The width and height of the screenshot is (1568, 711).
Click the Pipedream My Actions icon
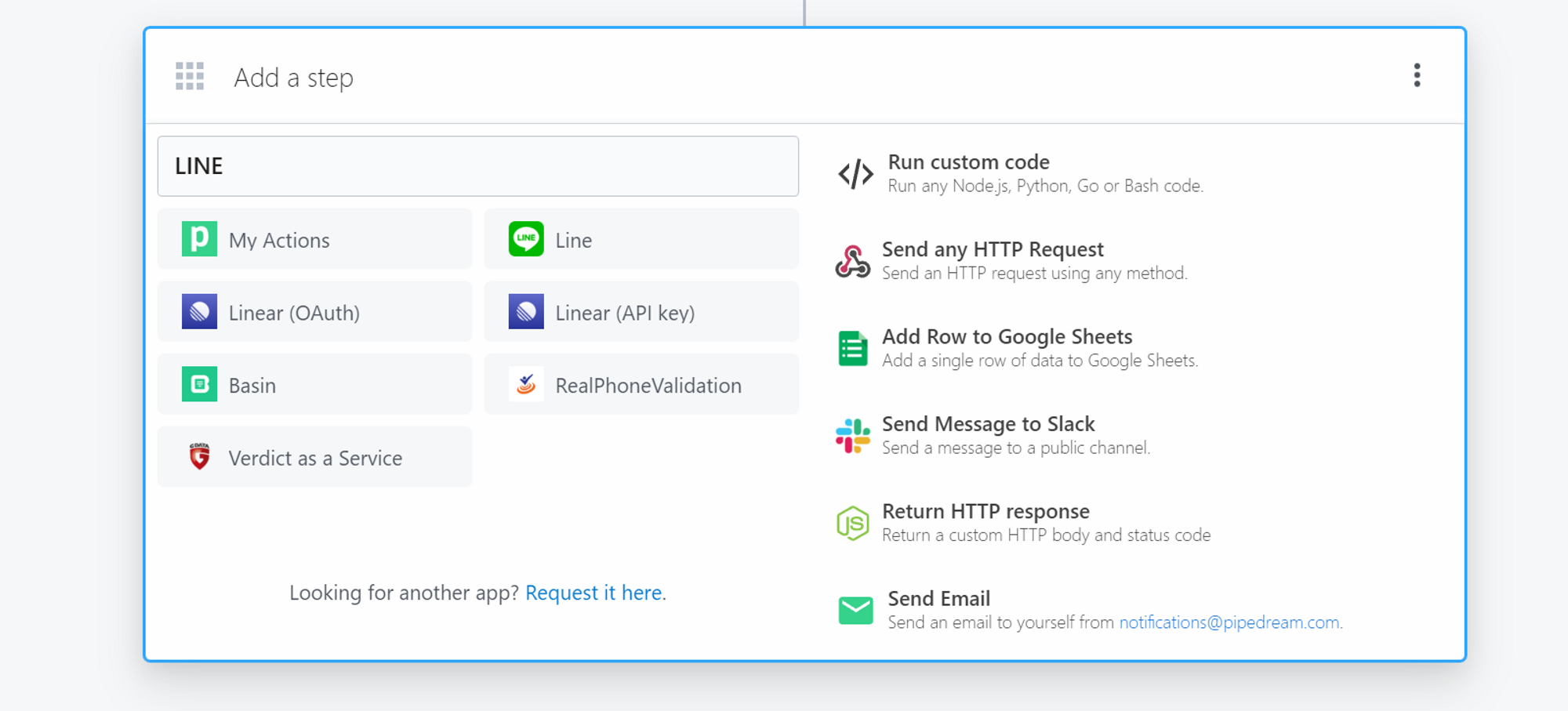pos(199,238)
